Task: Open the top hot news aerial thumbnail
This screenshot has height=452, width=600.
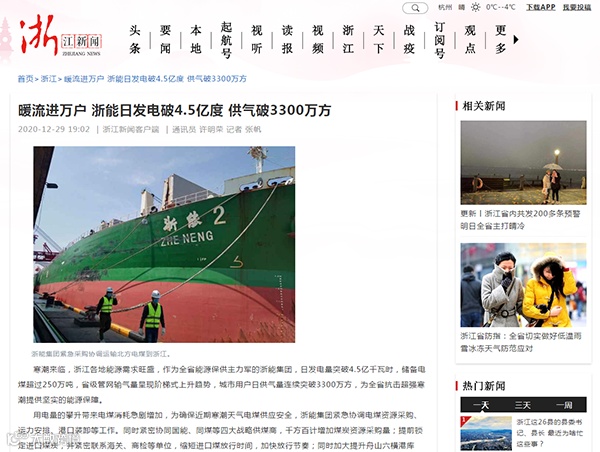Action: (x=486, y=433)
